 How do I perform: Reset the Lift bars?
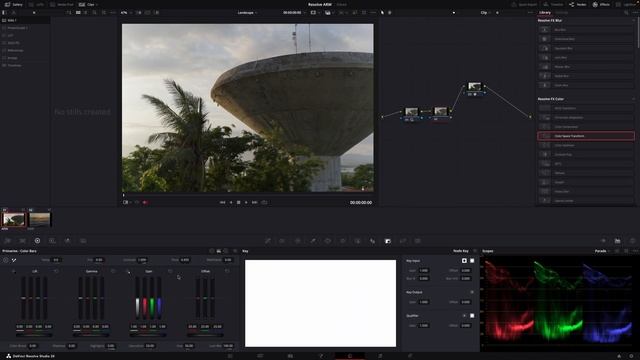pos(56,271)
